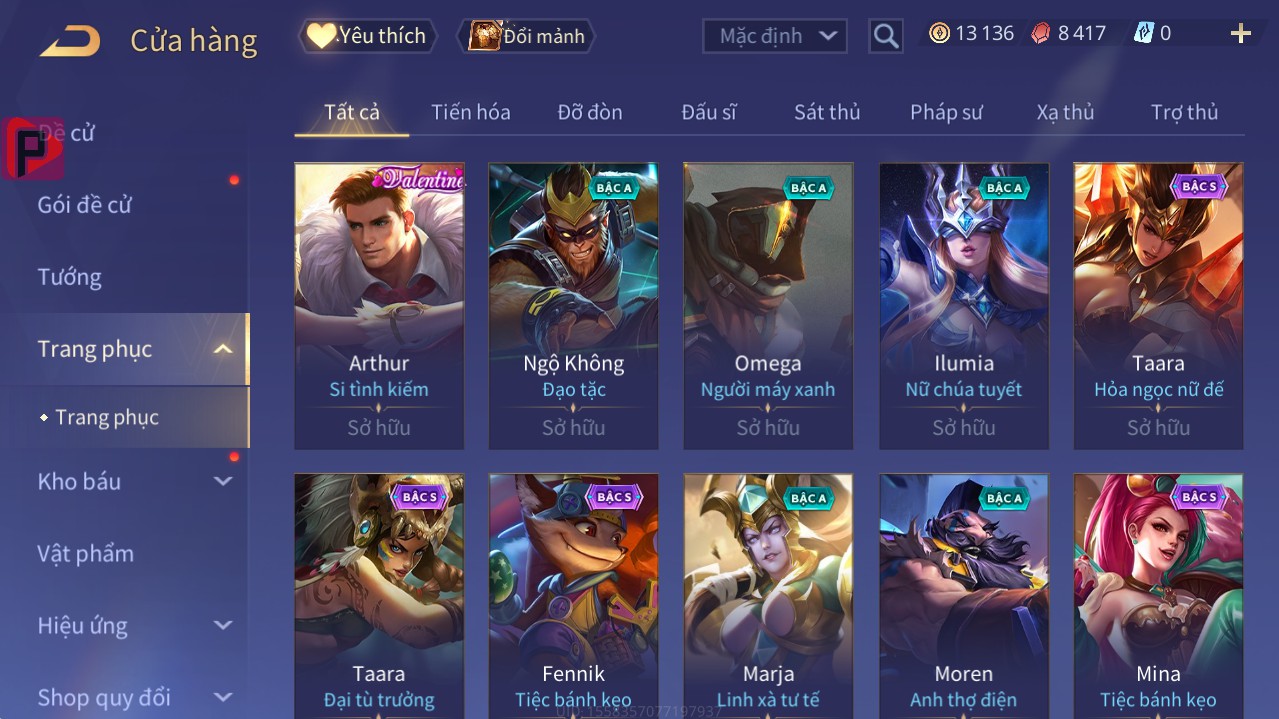Expand Shop quy đổi section
Image resolution: width=1279 pixels, height=719 pixels.
[x=223, y=697]
